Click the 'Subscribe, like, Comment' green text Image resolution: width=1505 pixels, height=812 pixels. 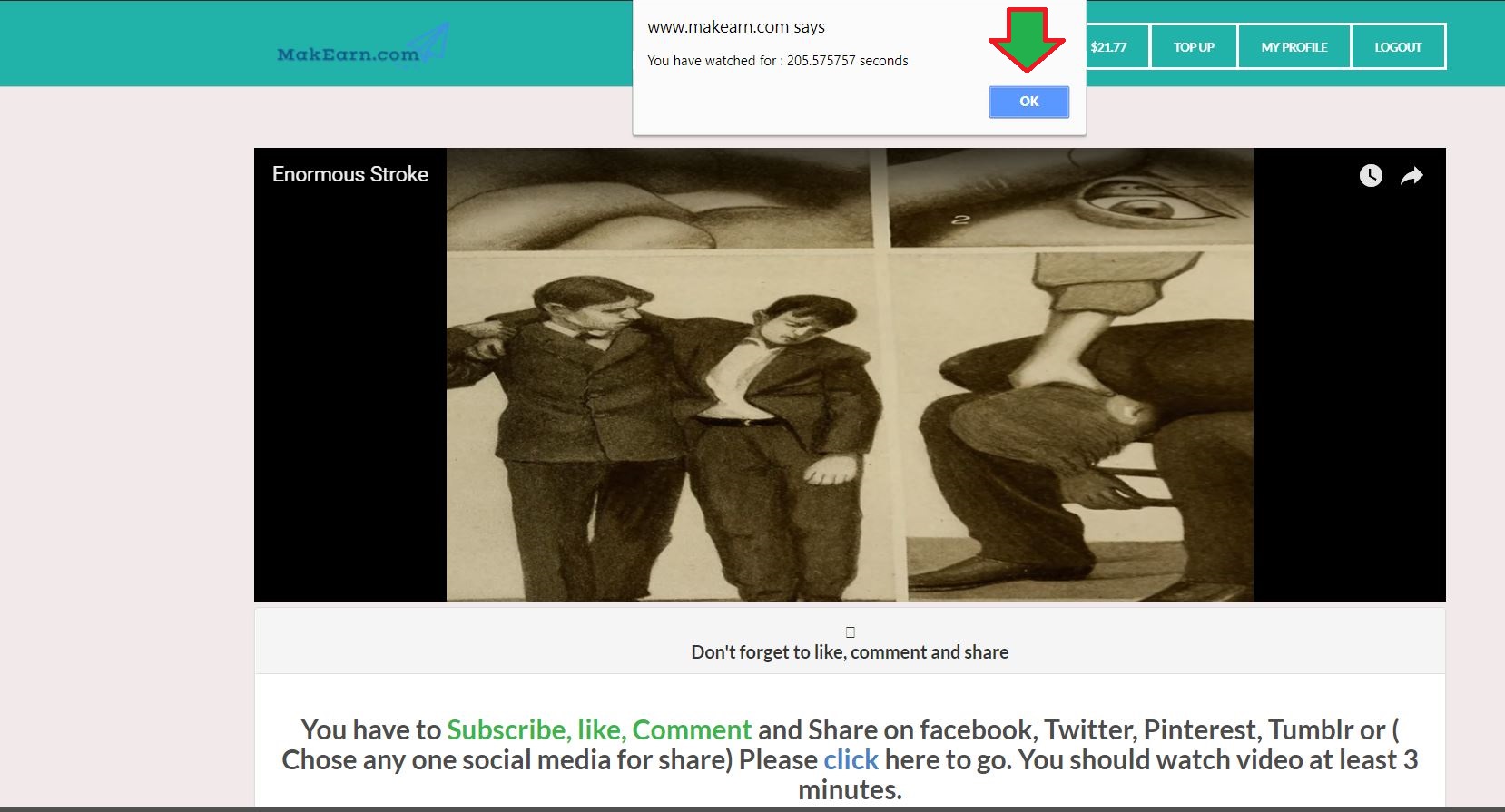point(599,729)
